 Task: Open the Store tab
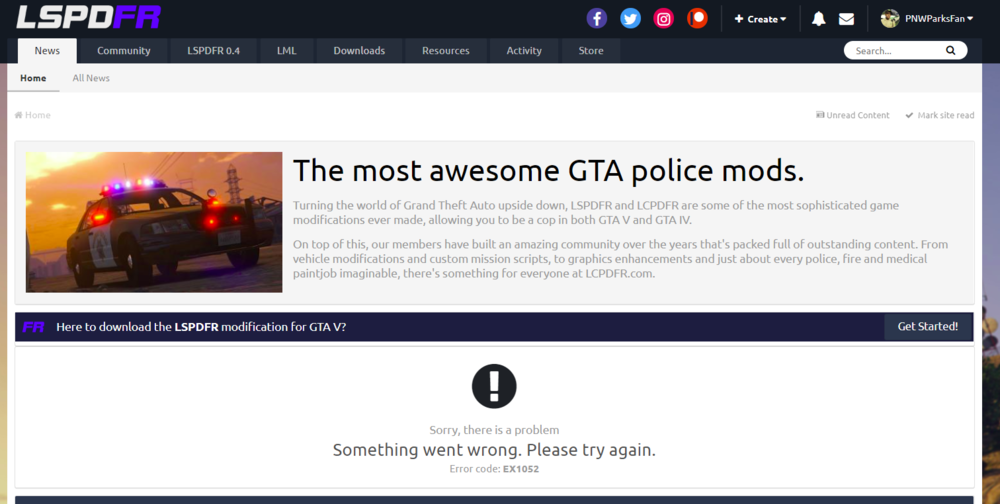click(x=591, y=50)
